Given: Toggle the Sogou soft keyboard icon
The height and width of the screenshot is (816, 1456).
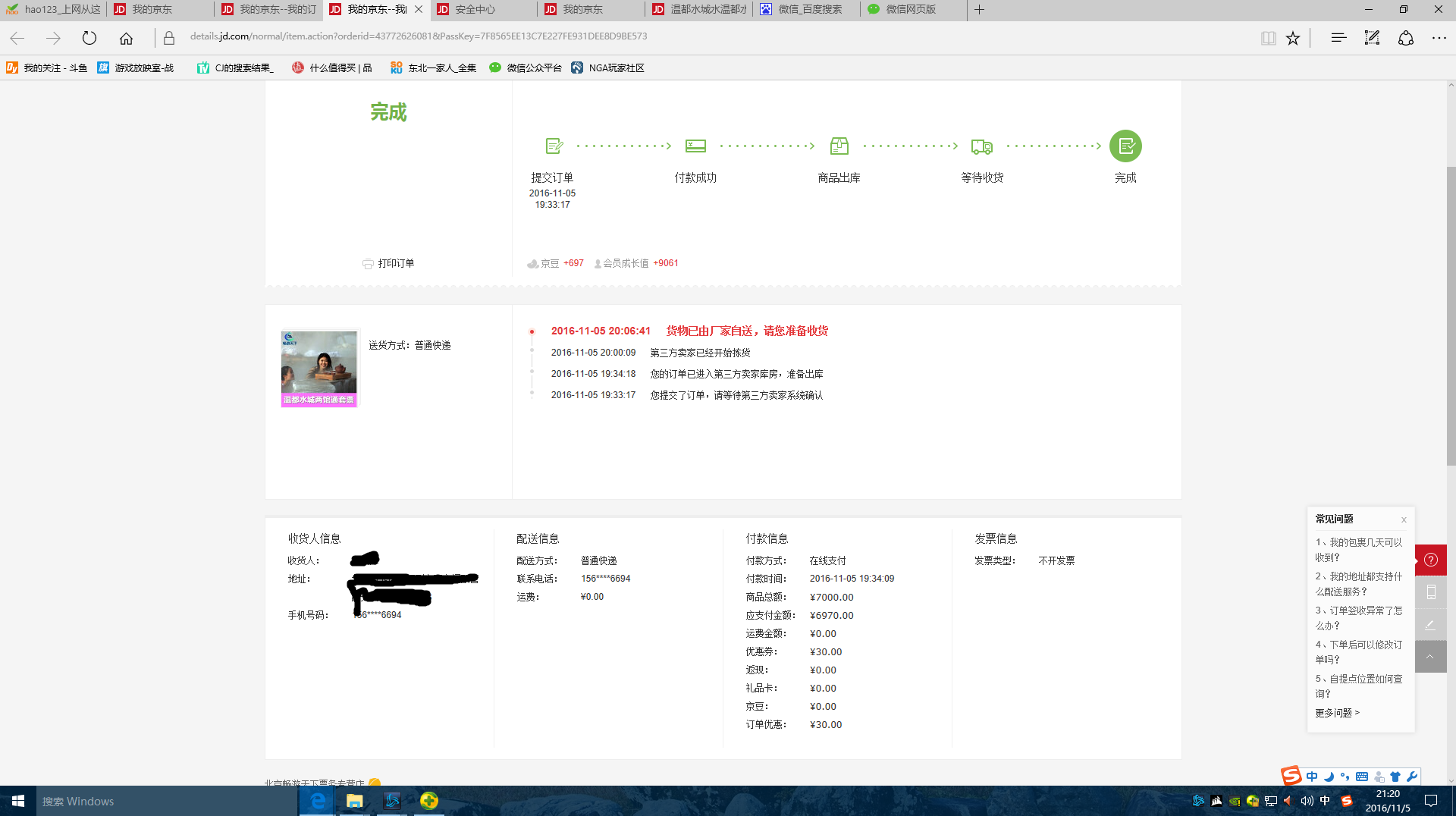Looking at the screenshot, I should point(1361,777).
